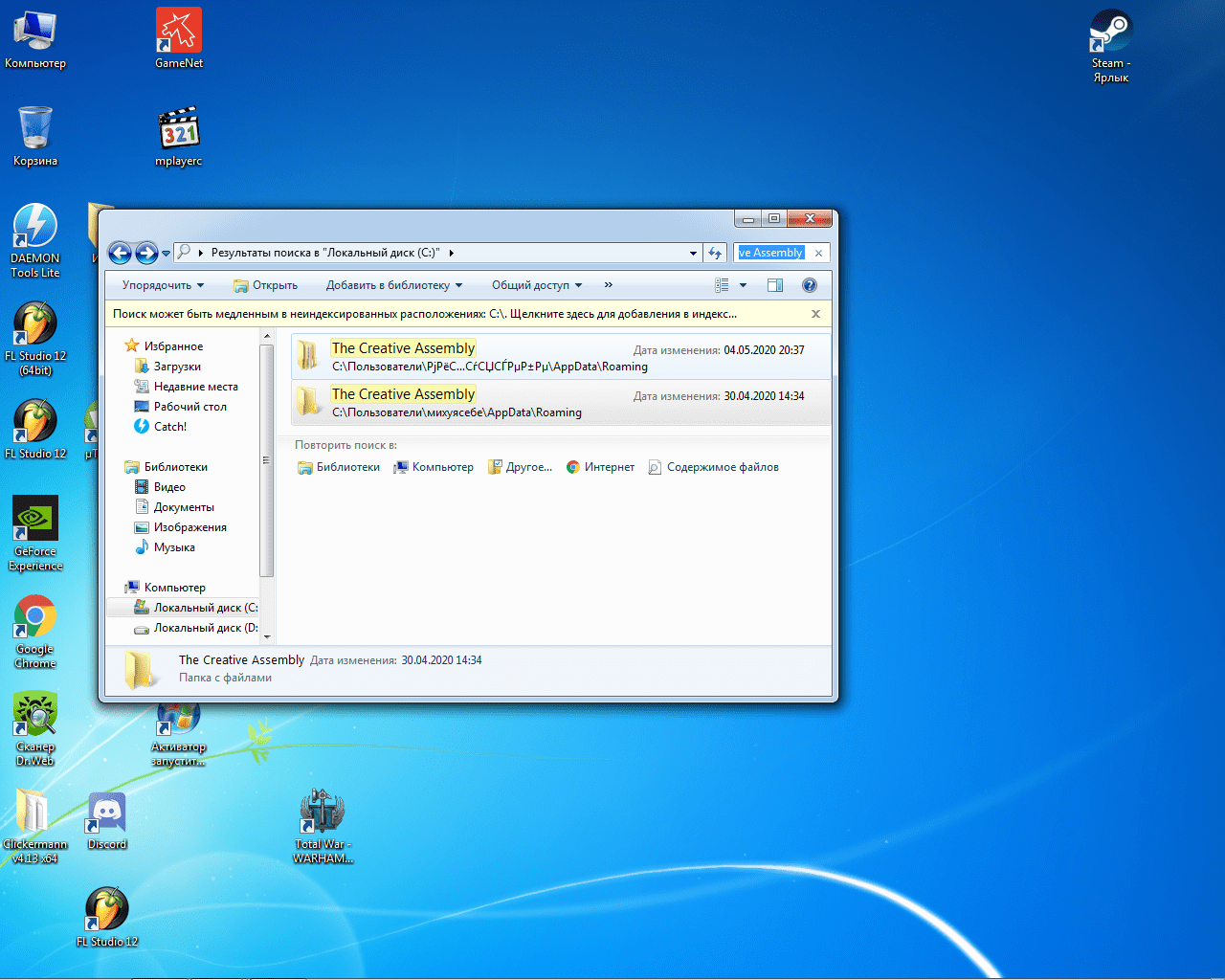Dismiss the yellow index info bar

click(x=815, y=314)
